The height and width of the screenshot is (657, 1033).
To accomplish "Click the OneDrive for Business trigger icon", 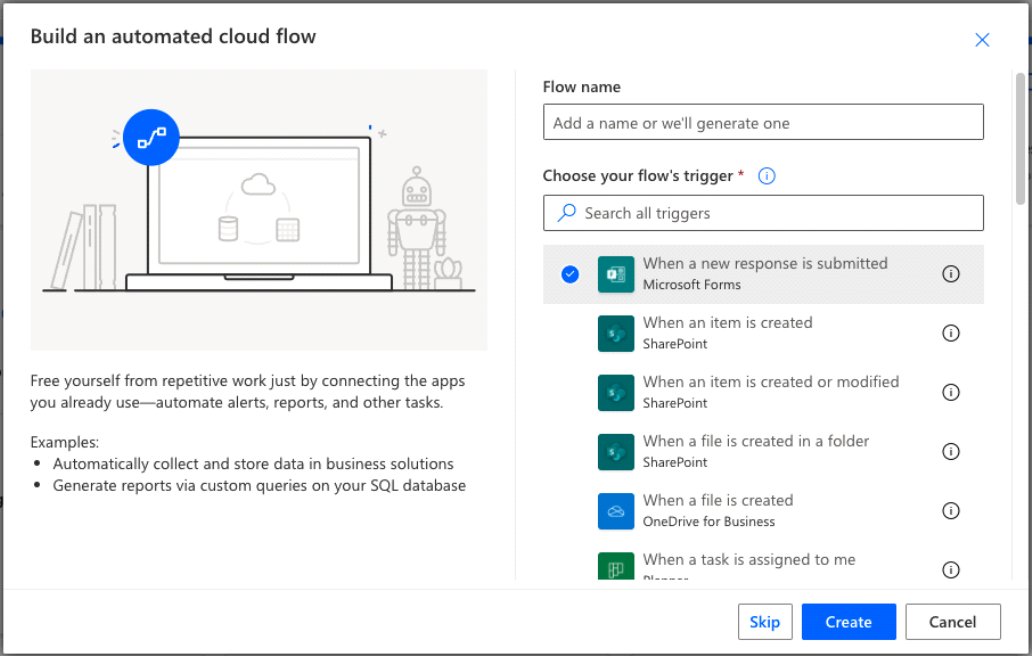I will 616,511.
